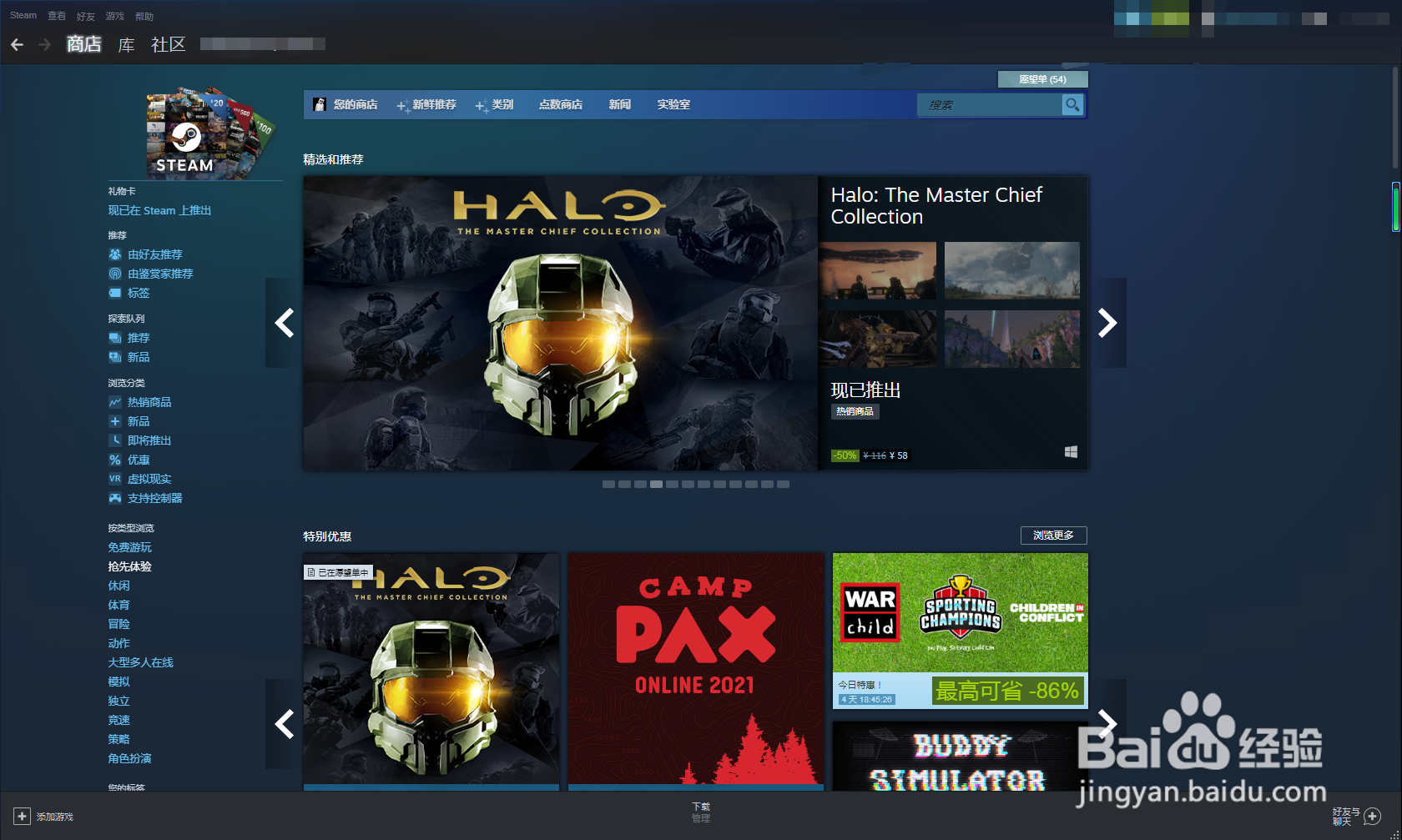1402x840 pixels.
Task: Open 大型多人在线 category link
Action: click(x=140, y=662)
